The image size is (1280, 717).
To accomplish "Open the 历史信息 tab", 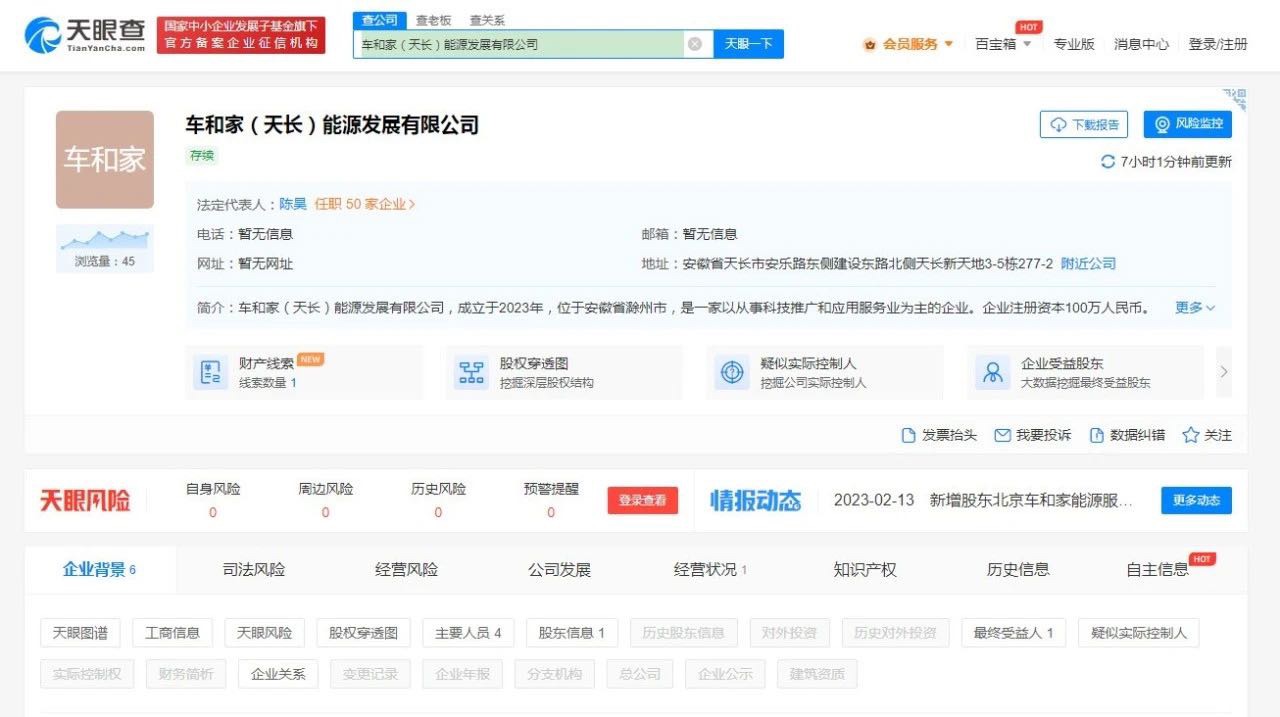I will coord(1018,570).
